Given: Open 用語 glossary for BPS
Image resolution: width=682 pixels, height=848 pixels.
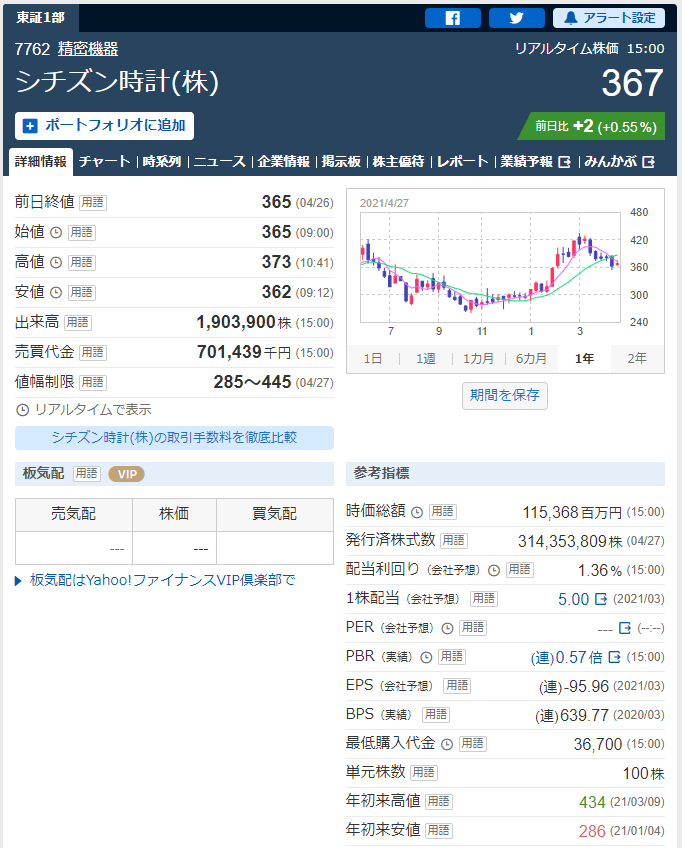Looking at the screenshot, I should [435, 715].
